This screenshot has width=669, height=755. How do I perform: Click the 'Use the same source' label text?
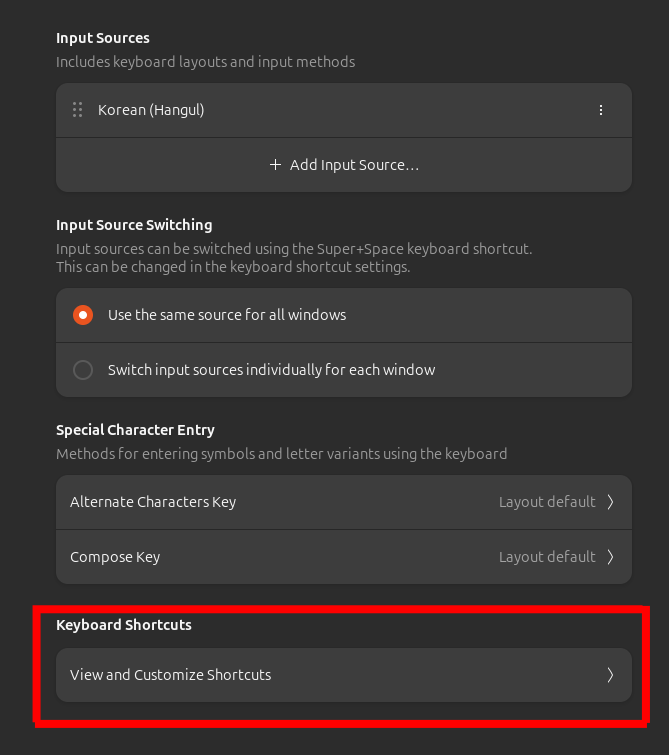point(227,315)
